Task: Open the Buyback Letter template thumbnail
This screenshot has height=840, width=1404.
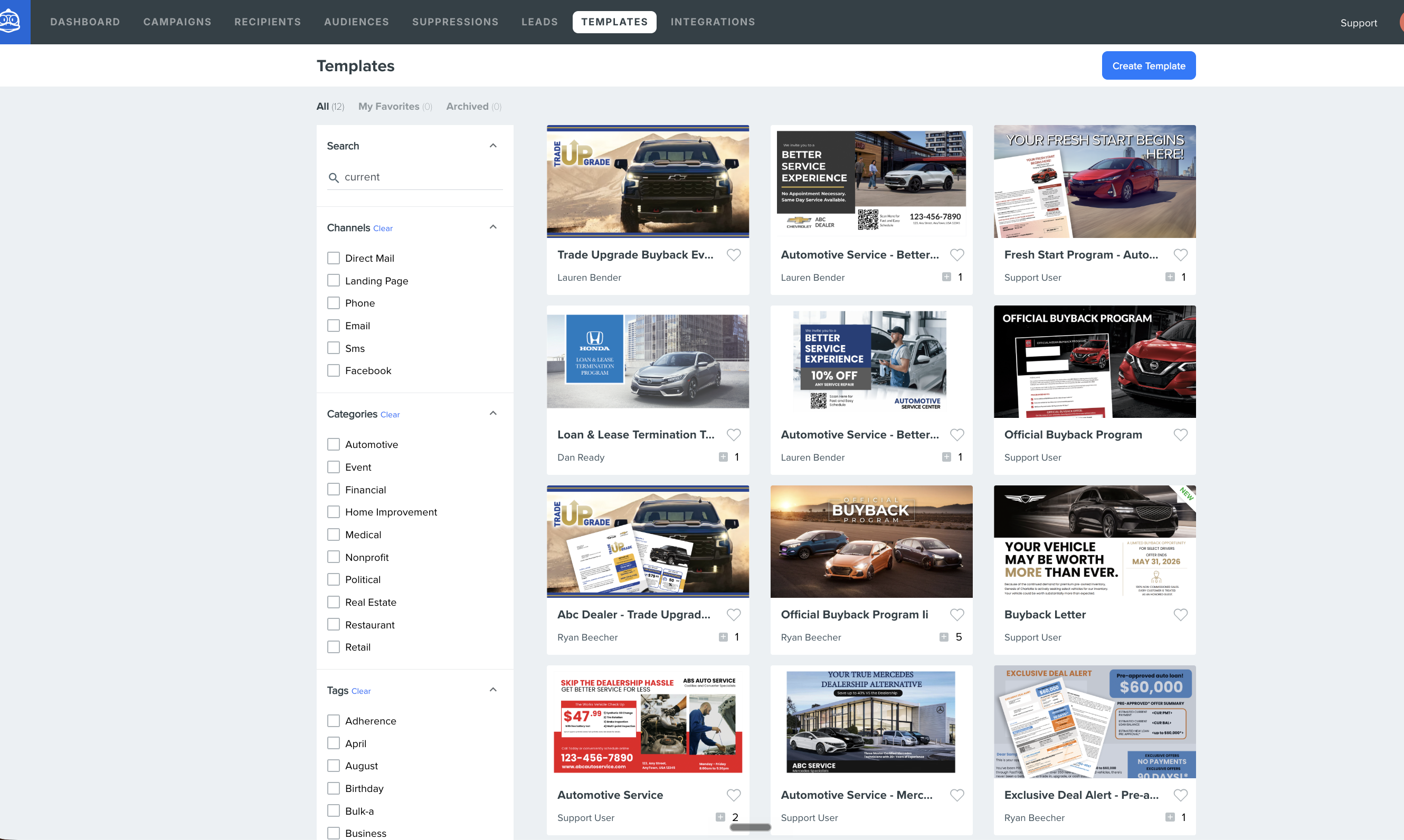Action: (x=1094, y=542)
